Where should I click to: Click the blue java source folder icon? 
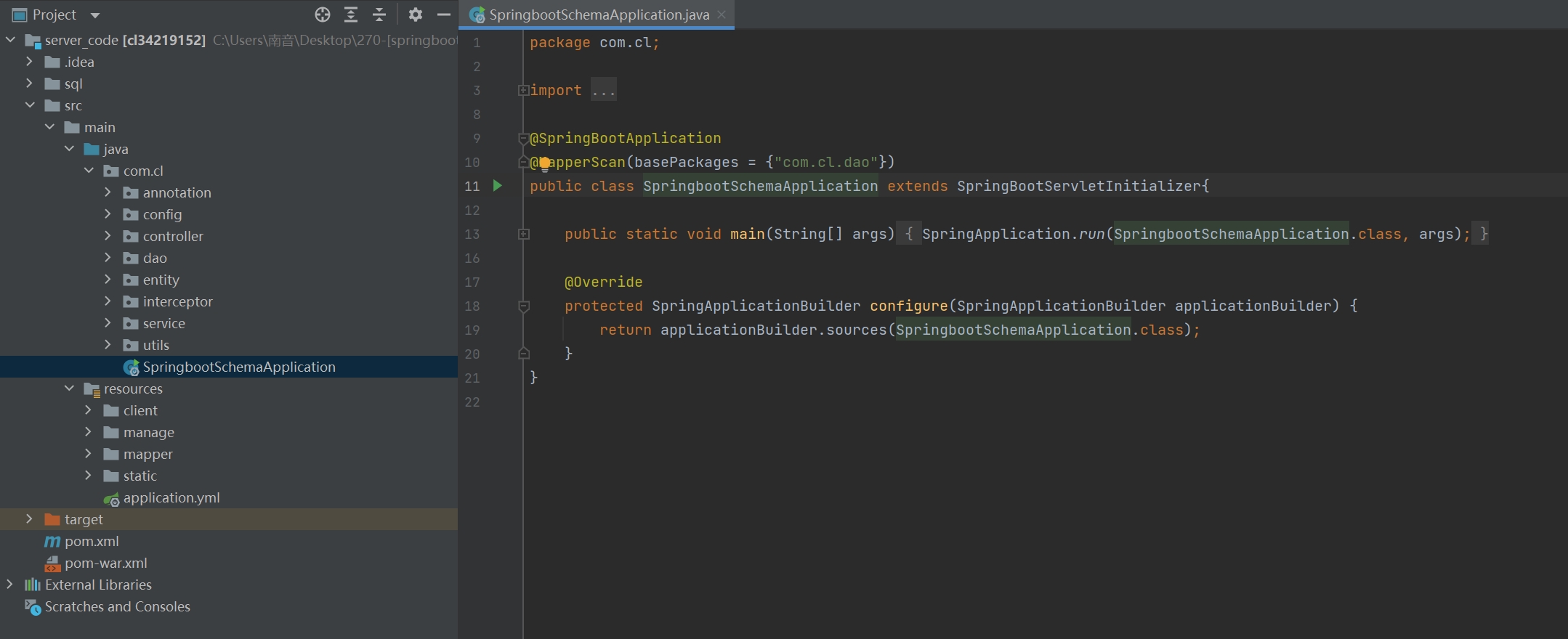click(x=92, y=149)
